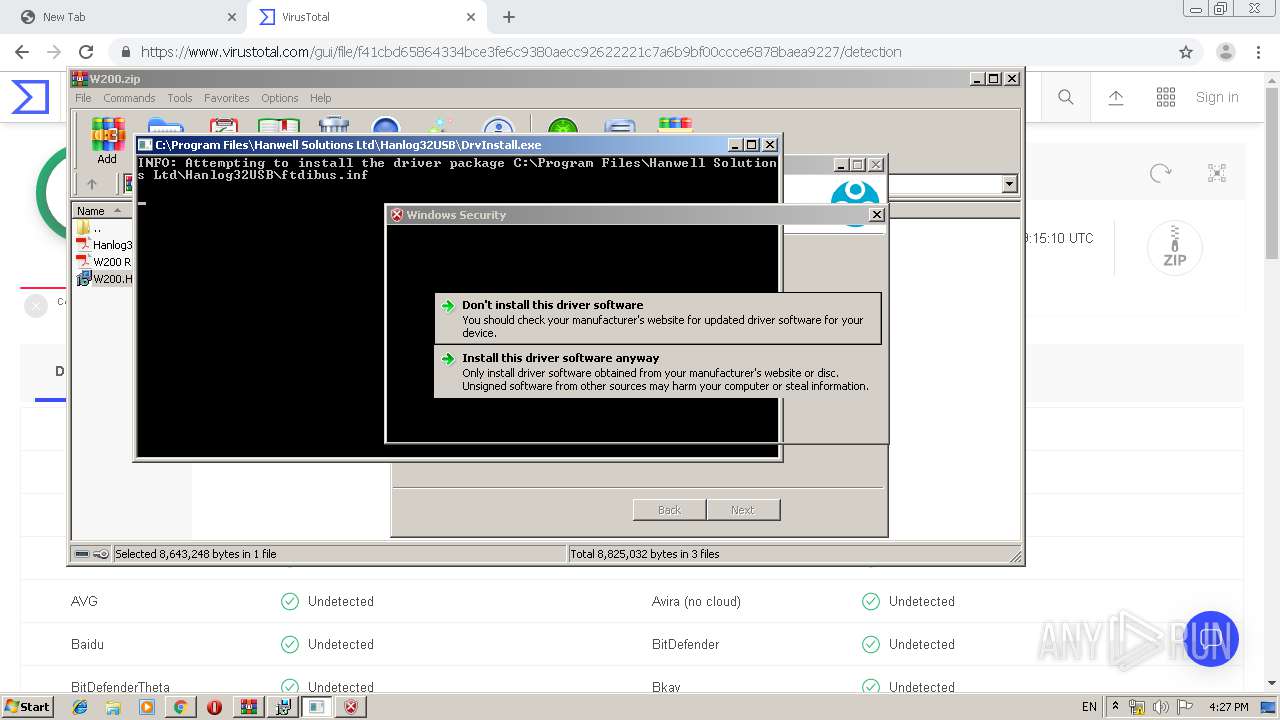Click the VirusTotal upload file icon
This screenshot has height=720, width=1280.
point(1116,97)
